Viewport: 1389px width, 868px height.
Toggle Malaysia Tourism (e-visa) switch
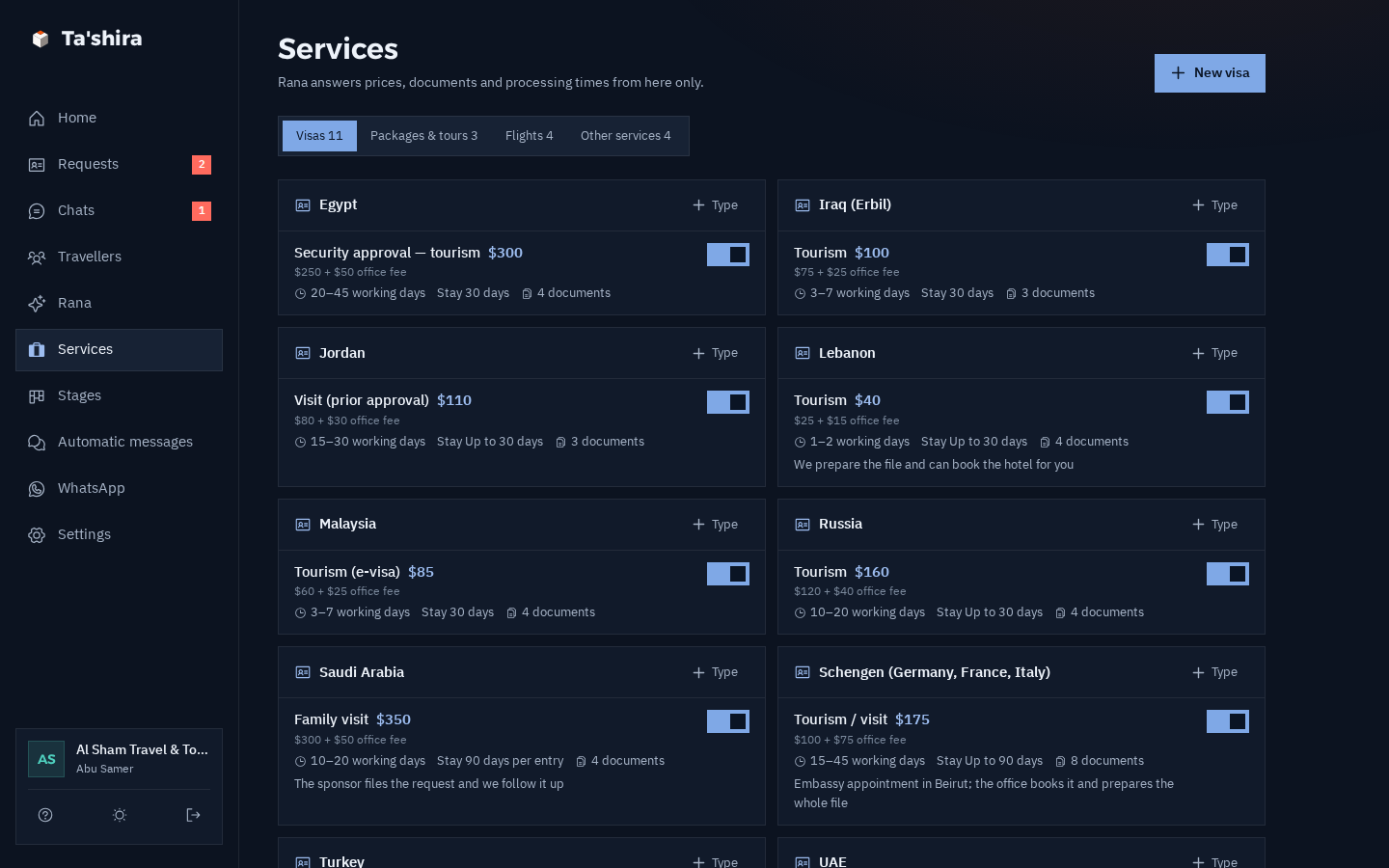728,574
